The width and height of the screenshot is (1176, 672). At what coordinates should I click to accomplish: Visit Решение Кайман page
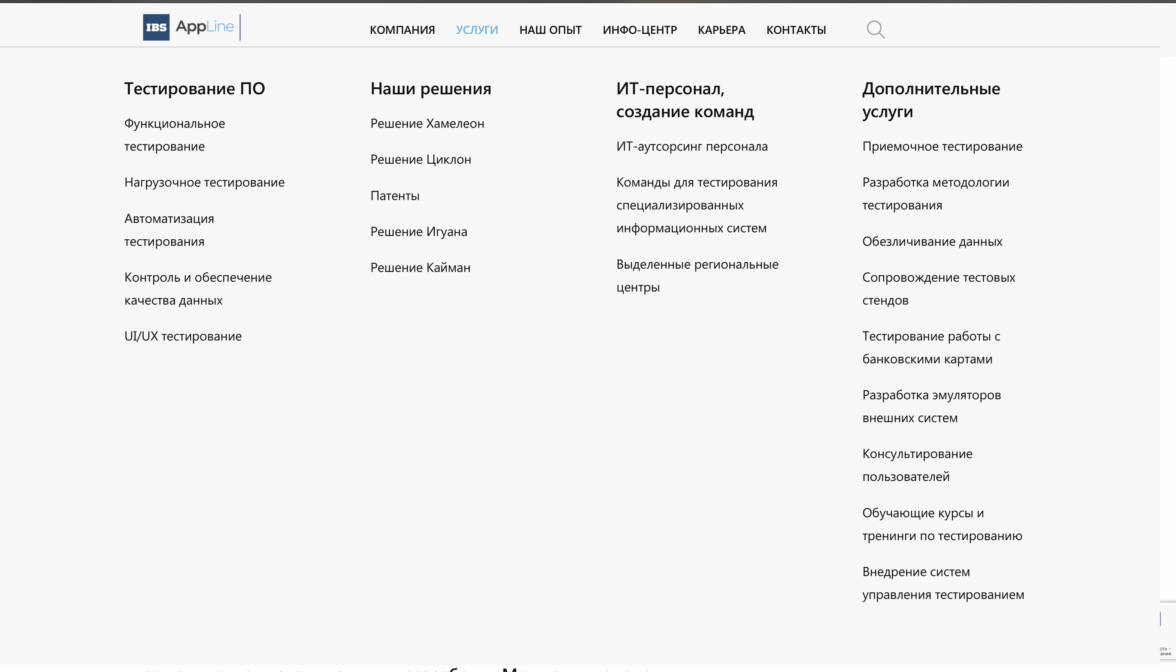tap(420, 267)
